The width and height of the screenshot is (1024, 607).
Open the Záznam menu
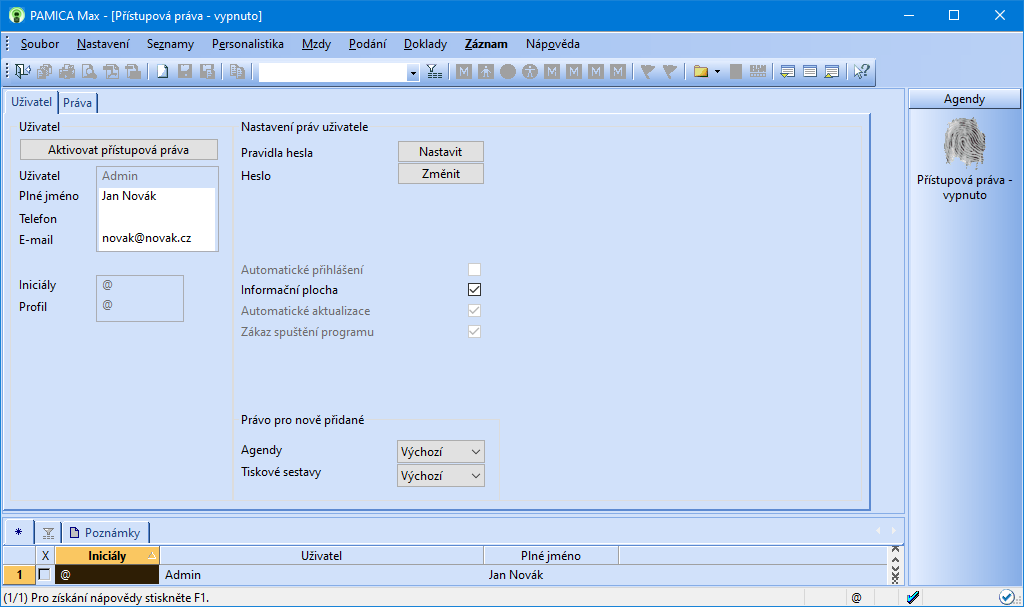(x=486, y=44)
